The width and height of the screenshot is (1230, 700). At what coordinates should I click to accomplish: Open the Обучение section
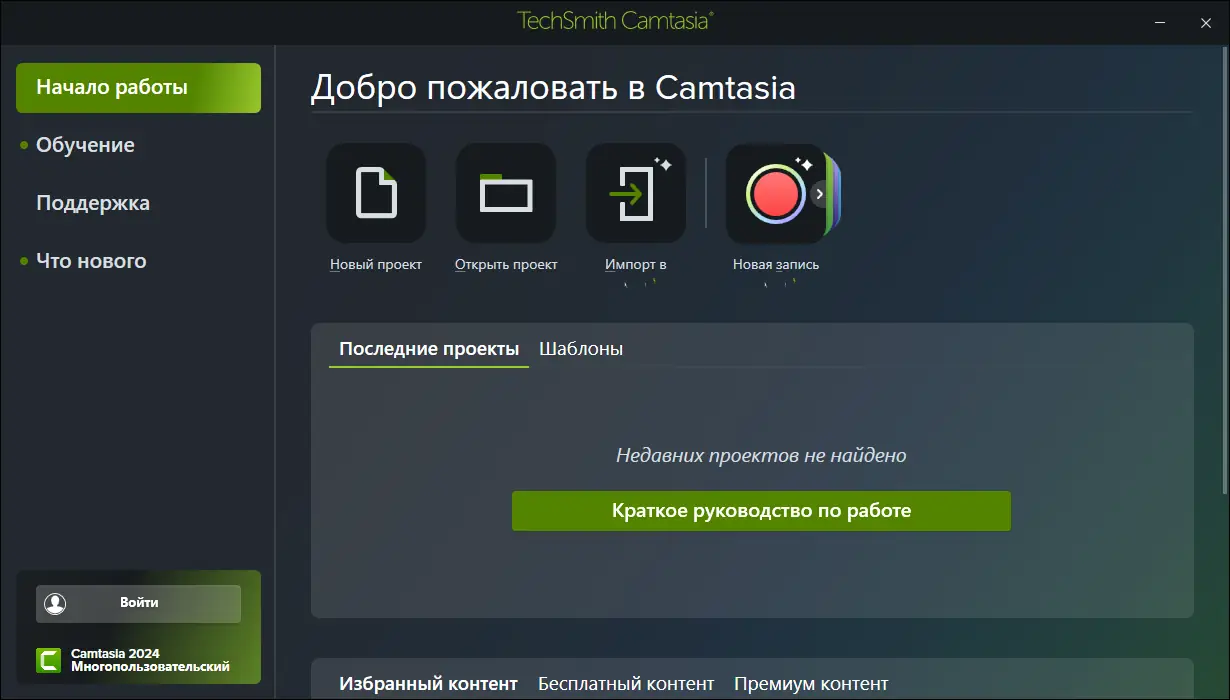tap(85, 145)
